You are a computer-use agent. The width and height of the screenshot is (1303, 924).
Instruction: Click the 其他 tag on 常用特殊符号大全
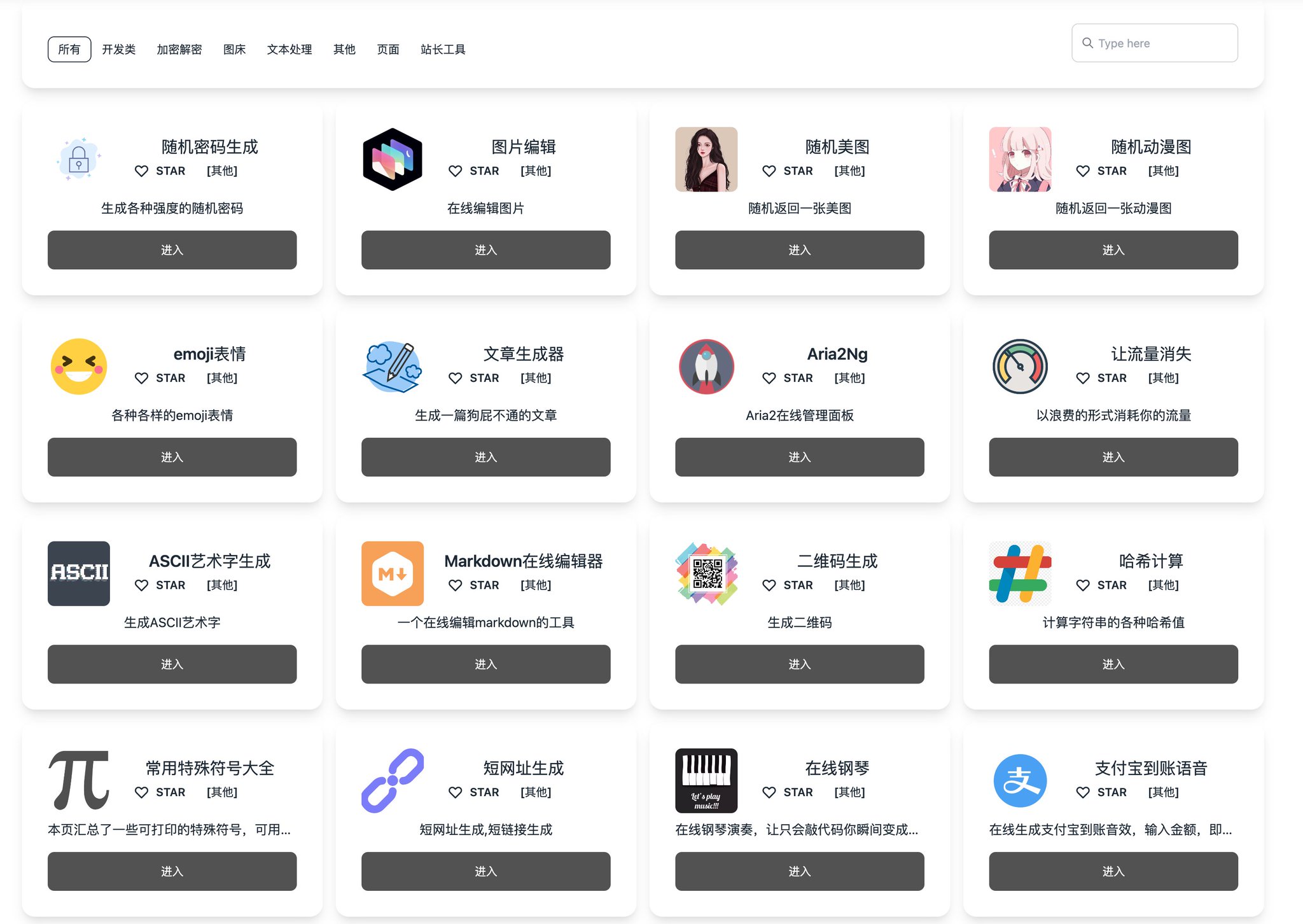(222, 792)
